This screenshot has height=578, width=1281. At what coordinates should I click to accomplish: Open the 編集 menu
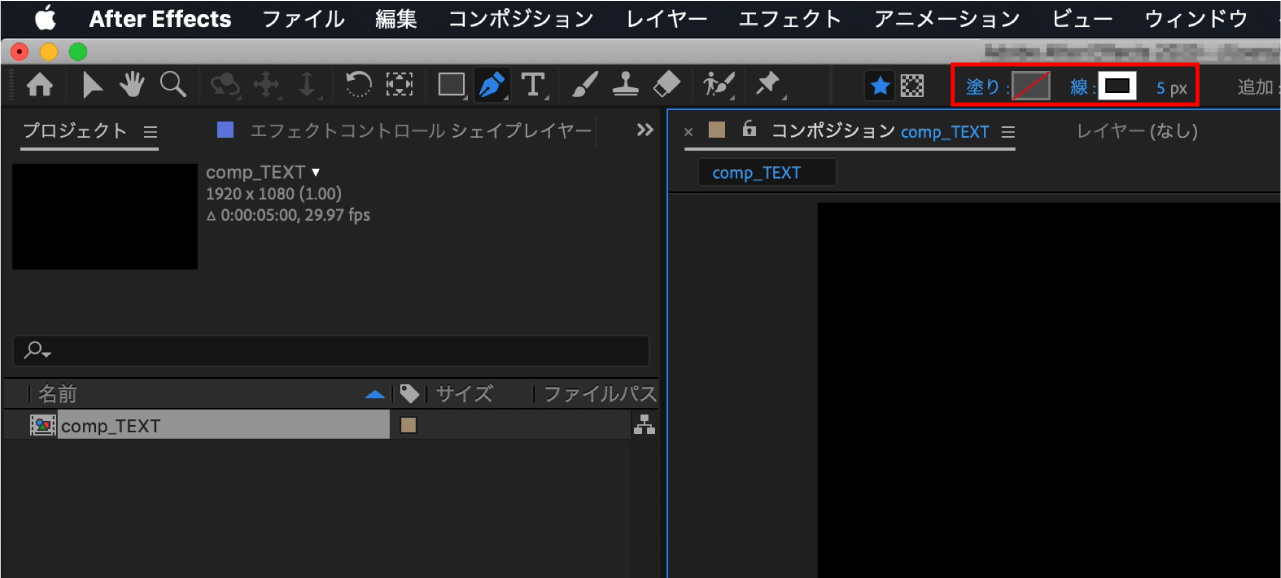pyautogui.click(x=396, y=19)
